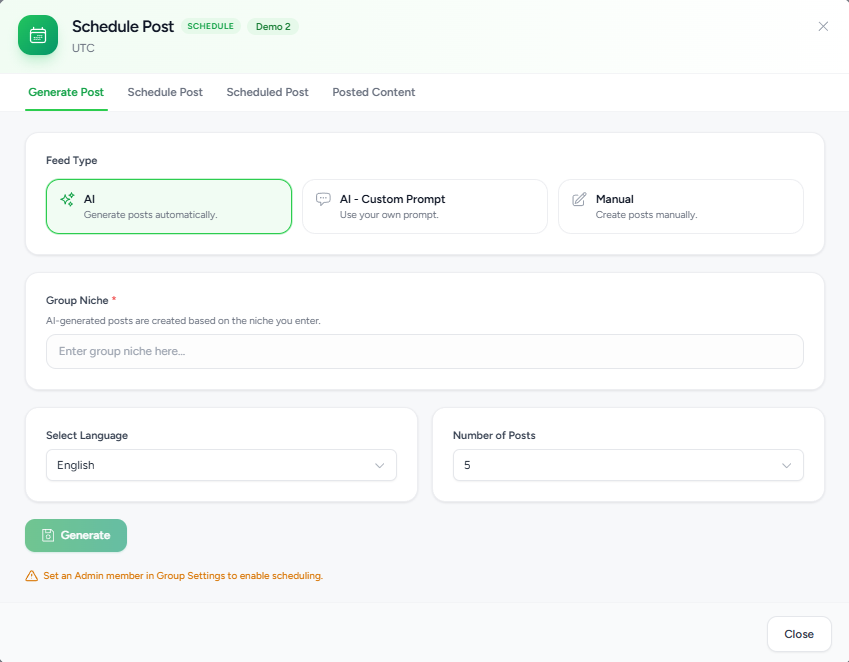
Task: Click the Close button at the bottom
Action: point(799,634)
